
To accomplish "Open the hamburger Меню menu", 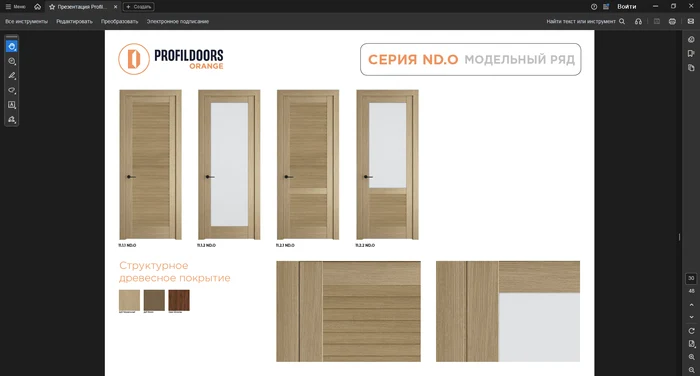I will coord(15,7).
